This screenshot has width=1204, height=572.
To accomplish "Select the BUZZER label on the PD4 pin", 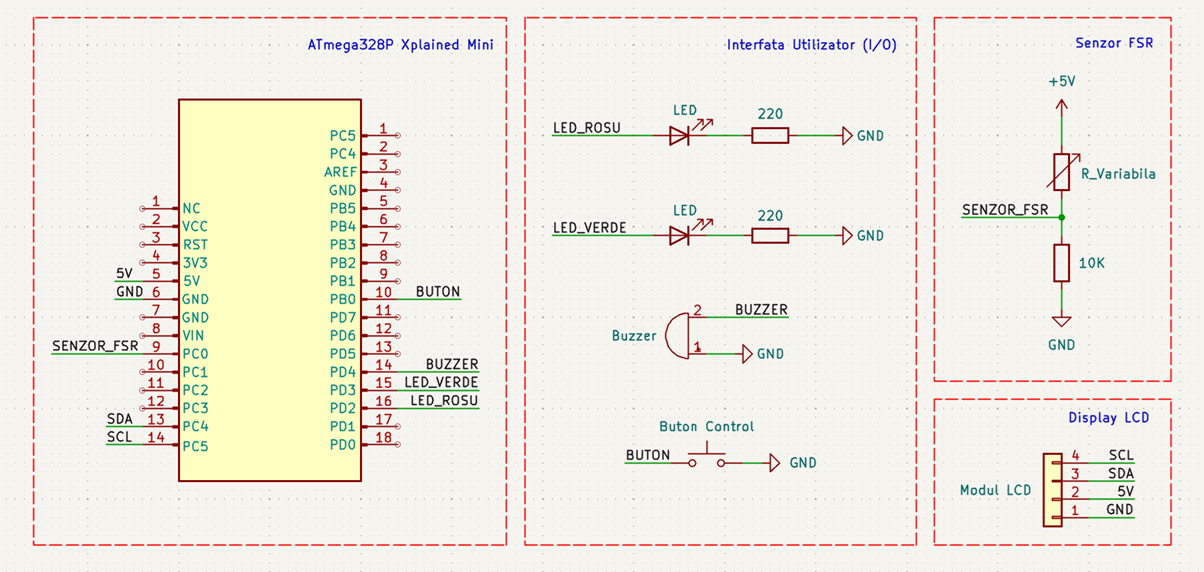I will (x=452, y=365).
